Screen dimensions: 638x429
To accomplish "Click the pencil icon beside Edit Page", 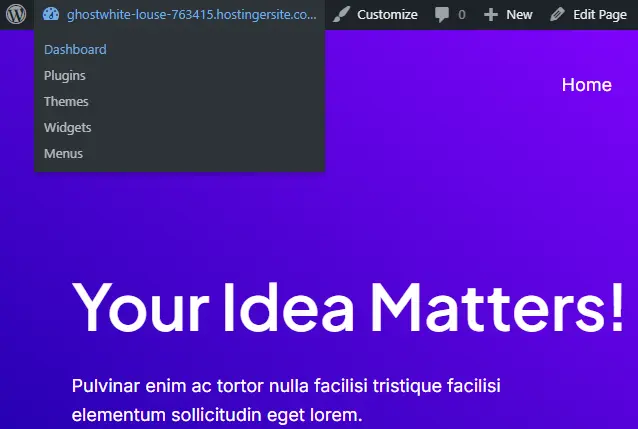I will click(557, 15).
